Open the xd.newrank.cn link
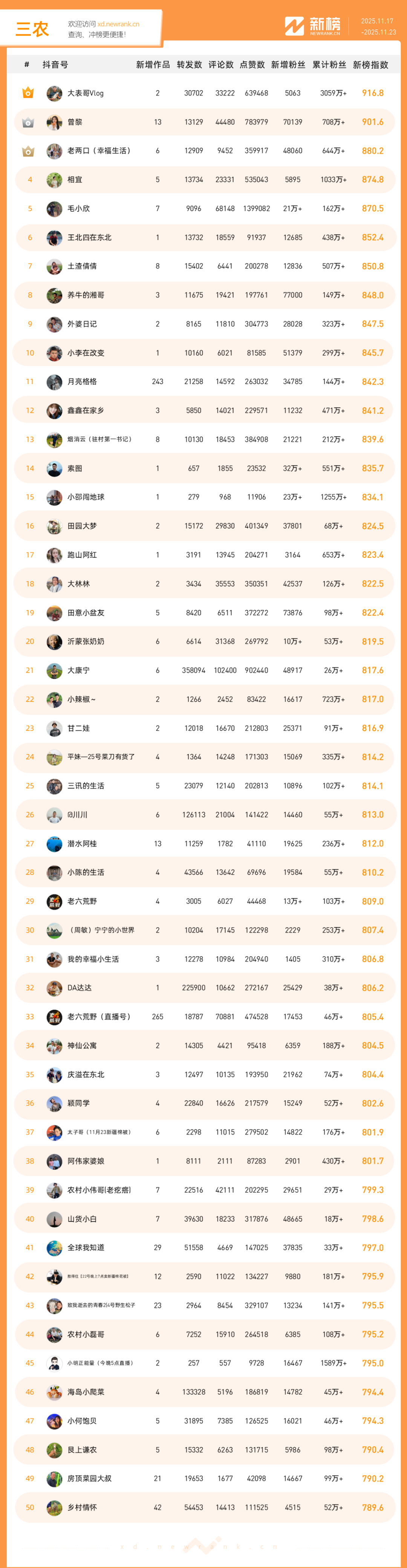This screenshot has width=407, height=1568. [x=118, y=25]
